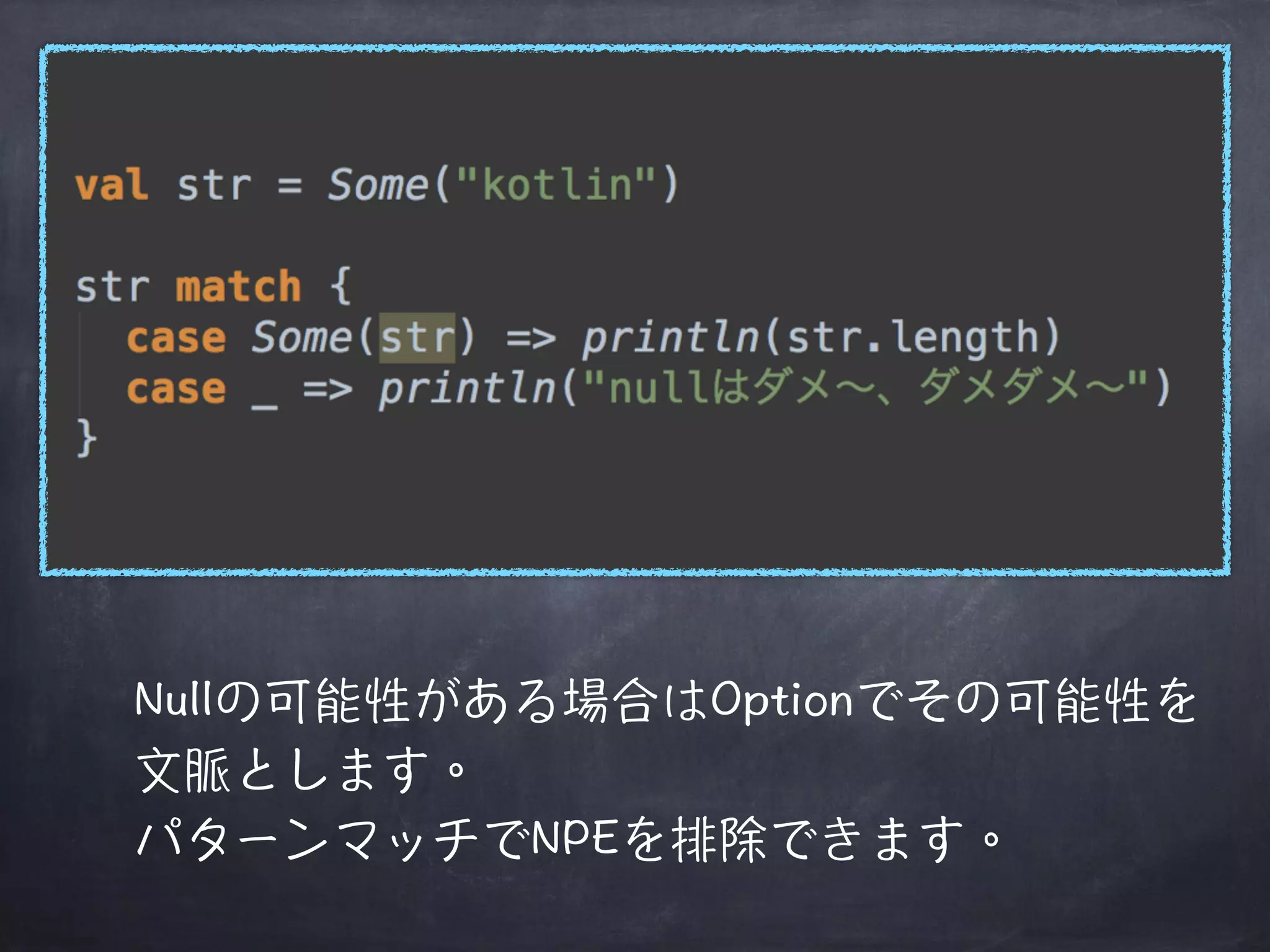Click the italic 'Some' in val declaration
The width and height of the screenshot is (1270, 952).
(x=378, y=185)
